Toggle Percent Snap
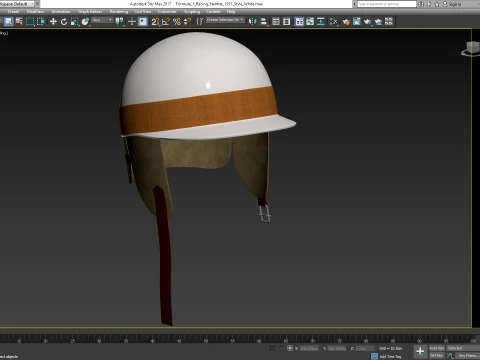The height and width of the screenshot is (360, 480). click(177, 22)
